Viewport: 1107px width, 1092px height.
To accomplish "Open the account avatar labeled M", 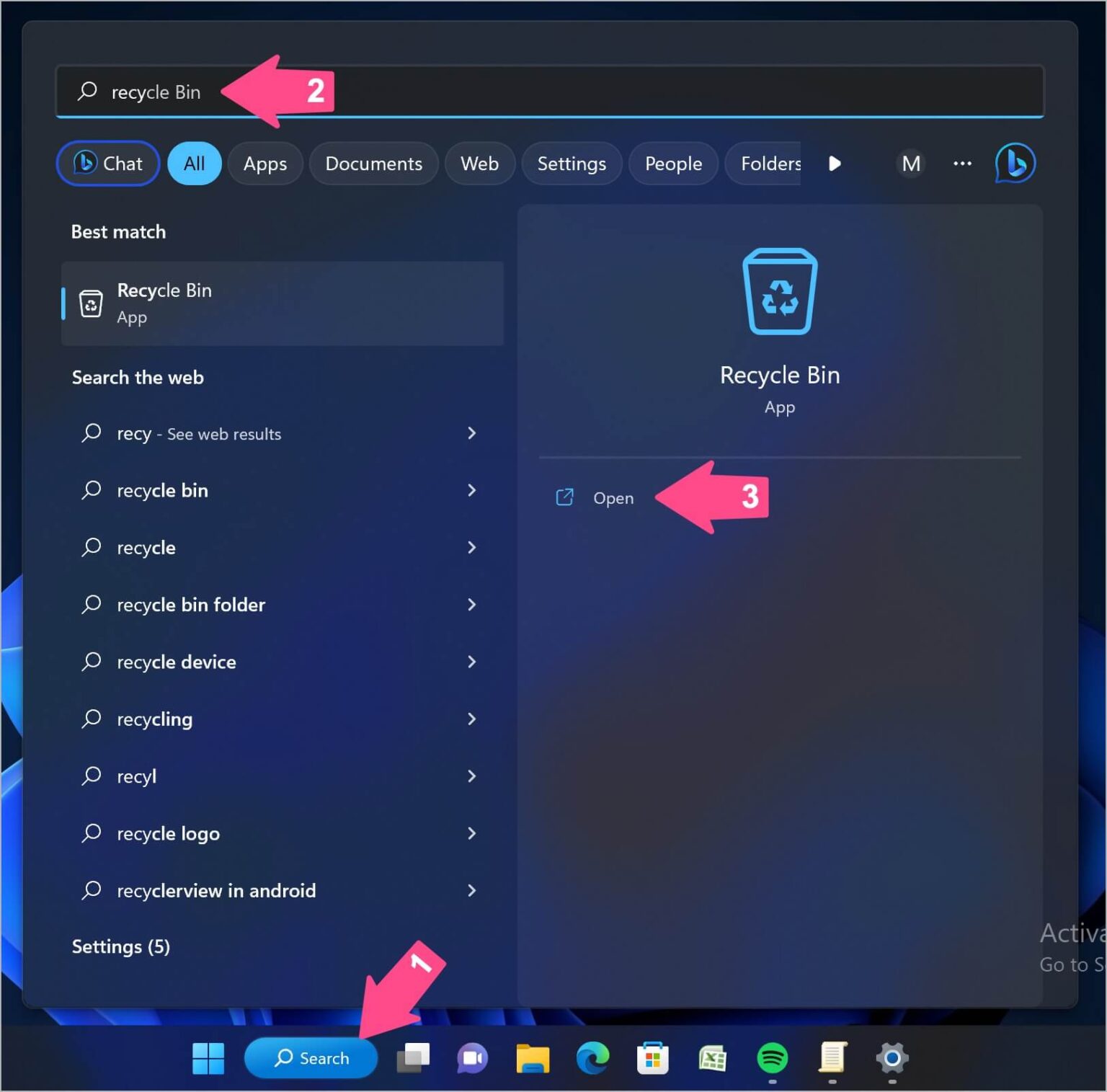I will click(x=910, y=164).
